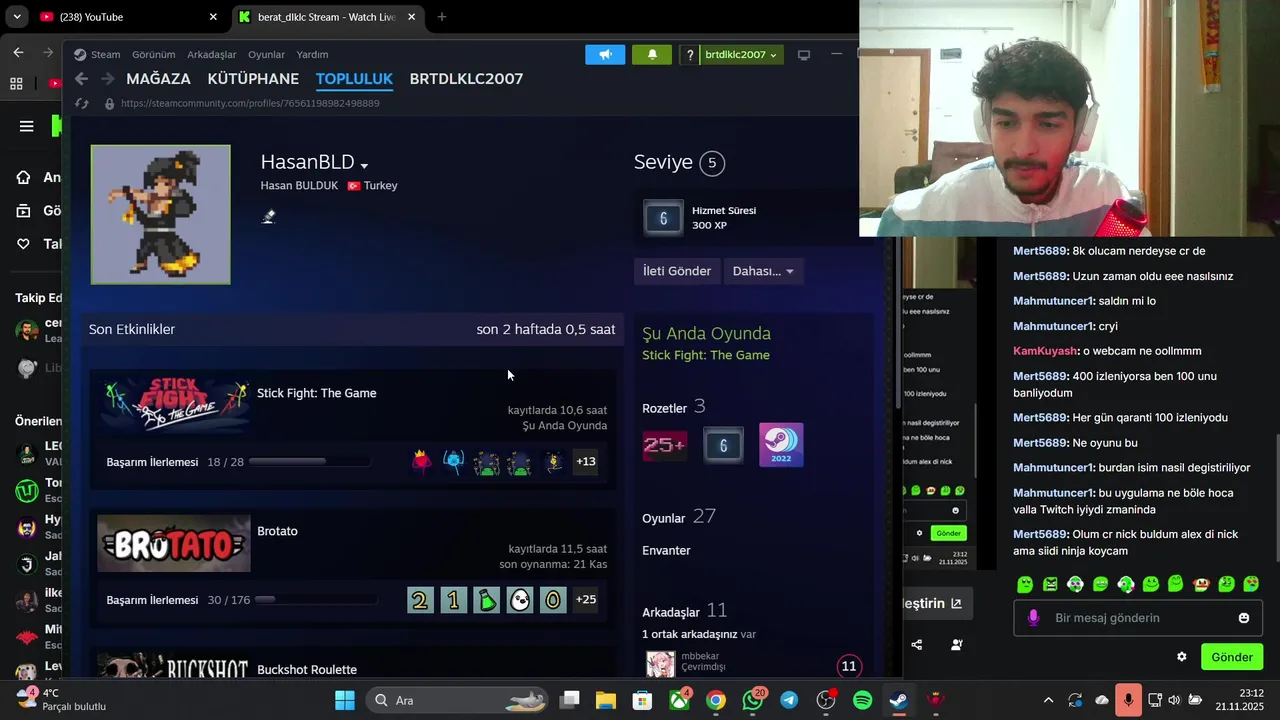Open WhatsApp from the taskbar
The height and width of the screenshot is (720, 1280).
pyautogui.click(x=752, y=700)
